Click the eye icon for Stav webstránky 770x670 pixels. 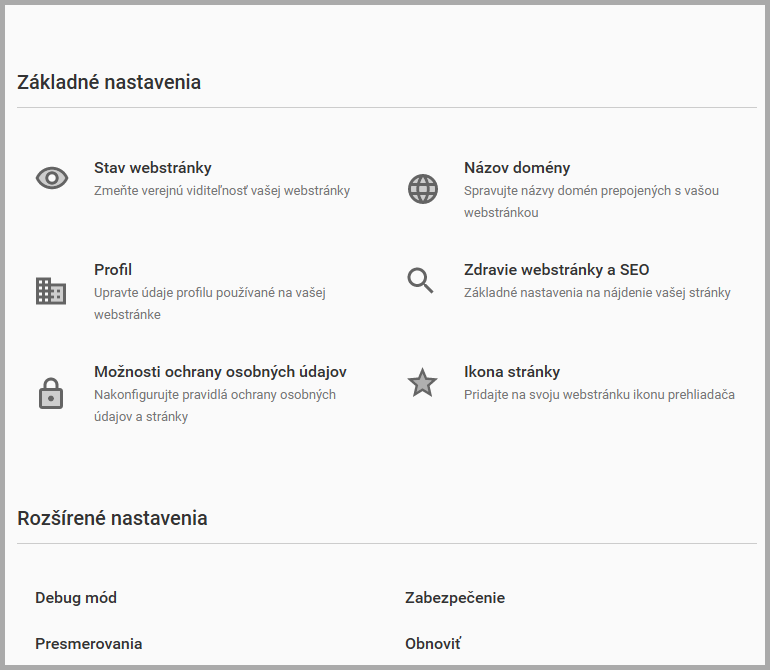(x=52, y=178)
